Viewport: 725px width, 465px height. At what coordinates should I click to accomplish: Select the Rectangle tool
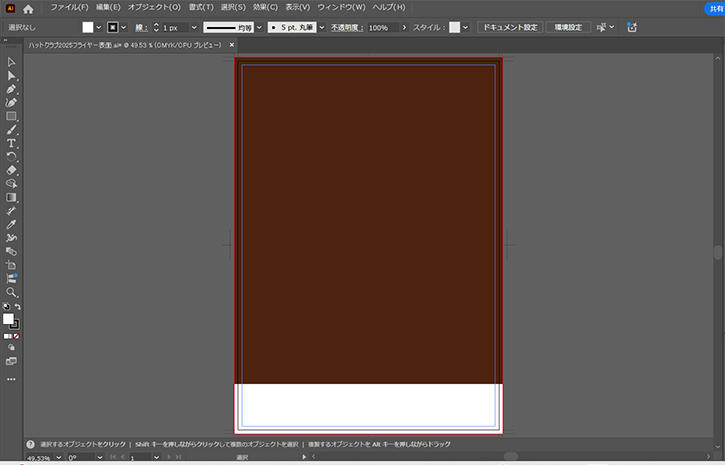coord(12,116)
